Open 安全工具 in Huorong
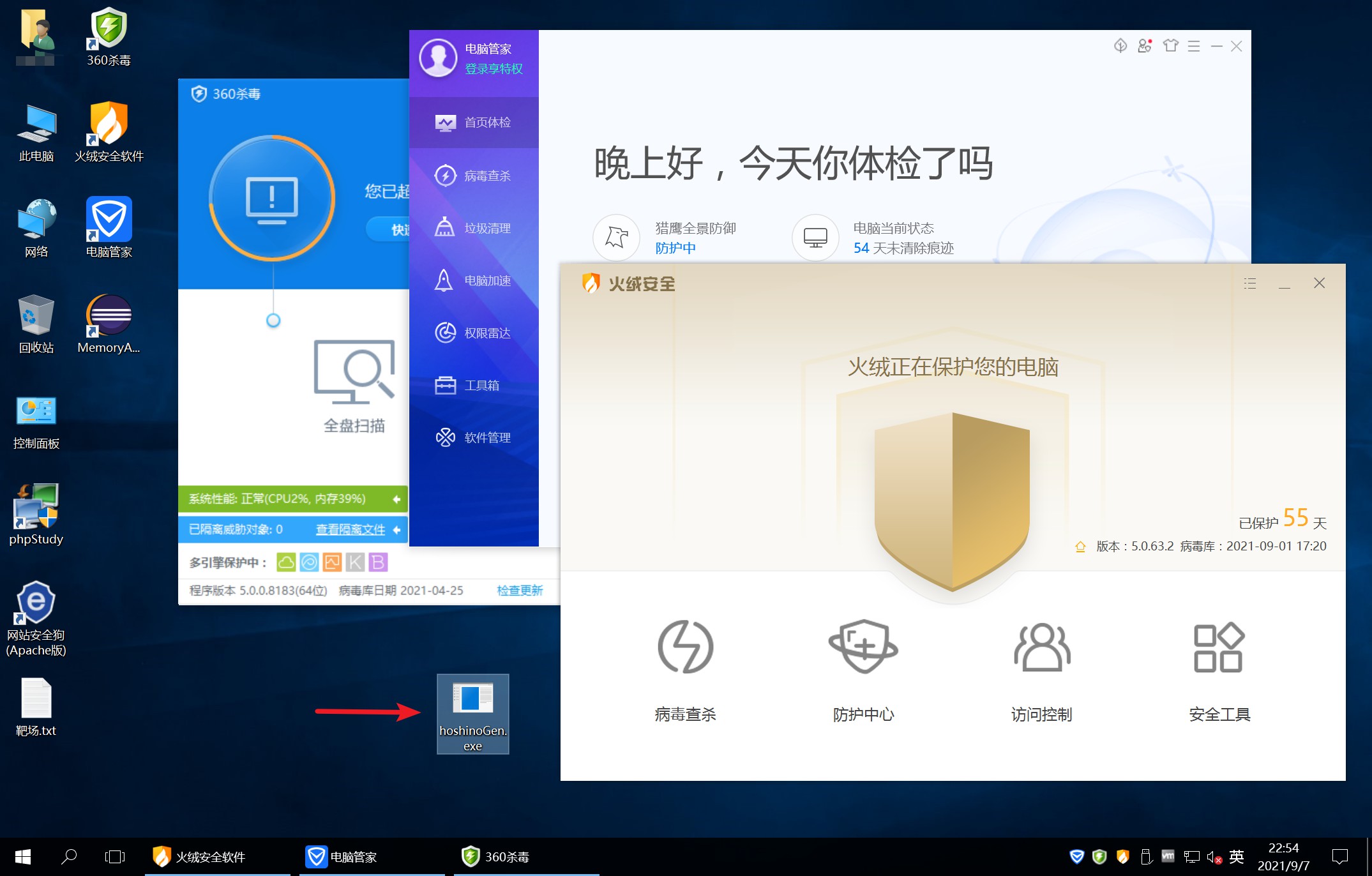This screenshot has height=876, width=1372. (1219, 647)
